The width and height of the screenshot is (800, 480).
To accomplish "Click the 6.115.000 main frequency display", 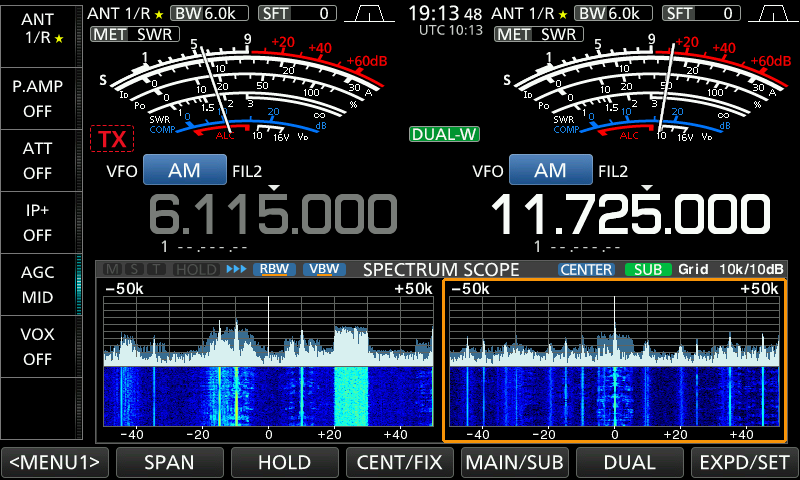I will coord(273,214).
